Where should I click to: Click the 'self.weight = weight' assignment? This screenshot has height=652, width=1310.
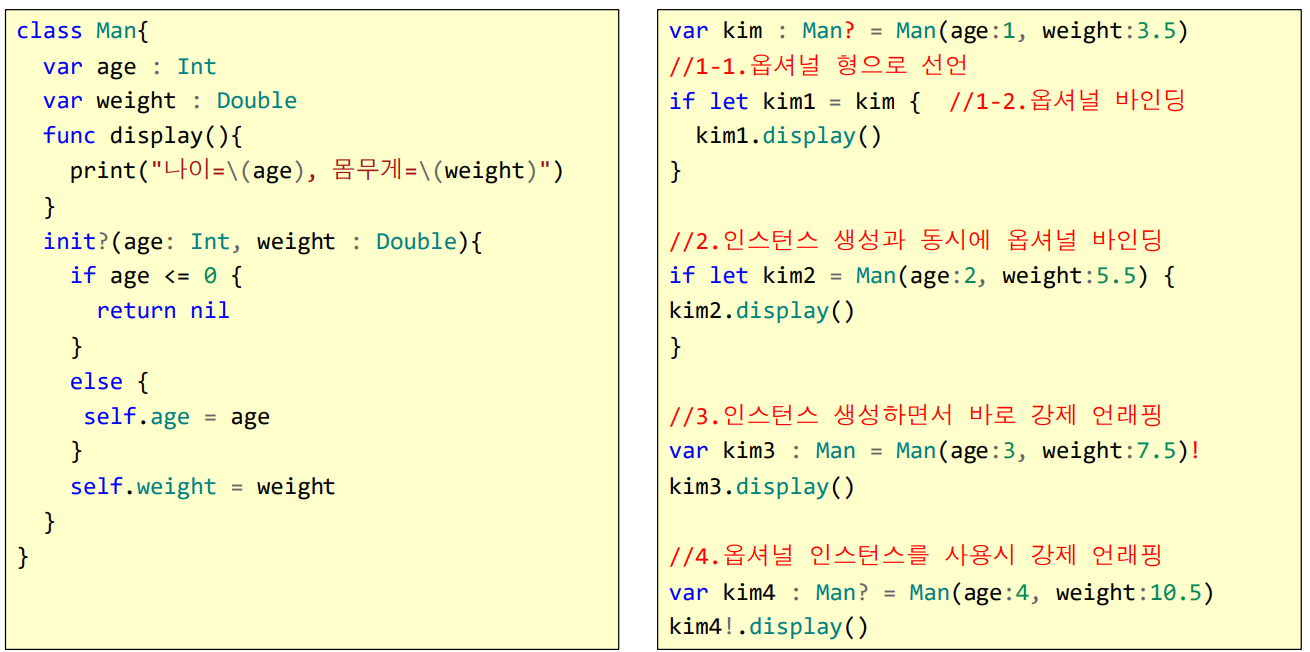[x=202, y=487]
